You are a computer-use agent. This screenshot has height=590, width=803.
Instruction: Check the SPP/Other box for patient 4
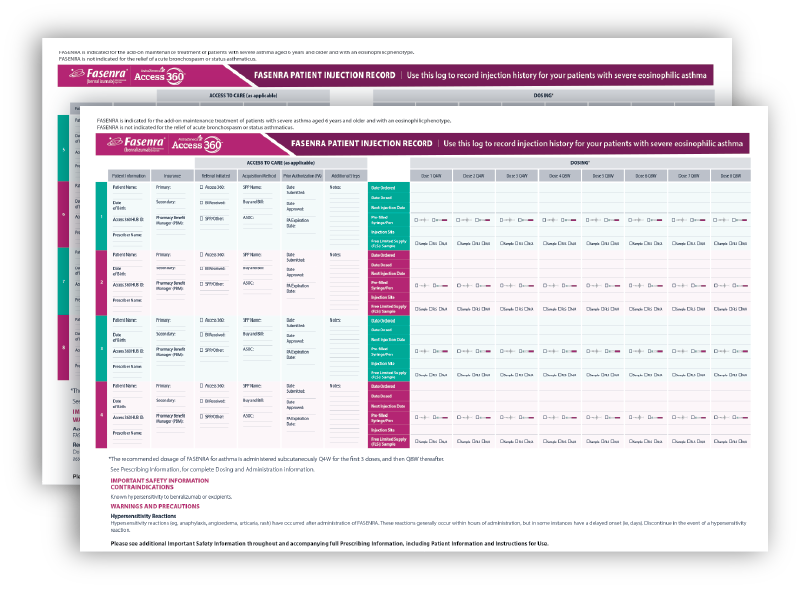pos(202,416)
